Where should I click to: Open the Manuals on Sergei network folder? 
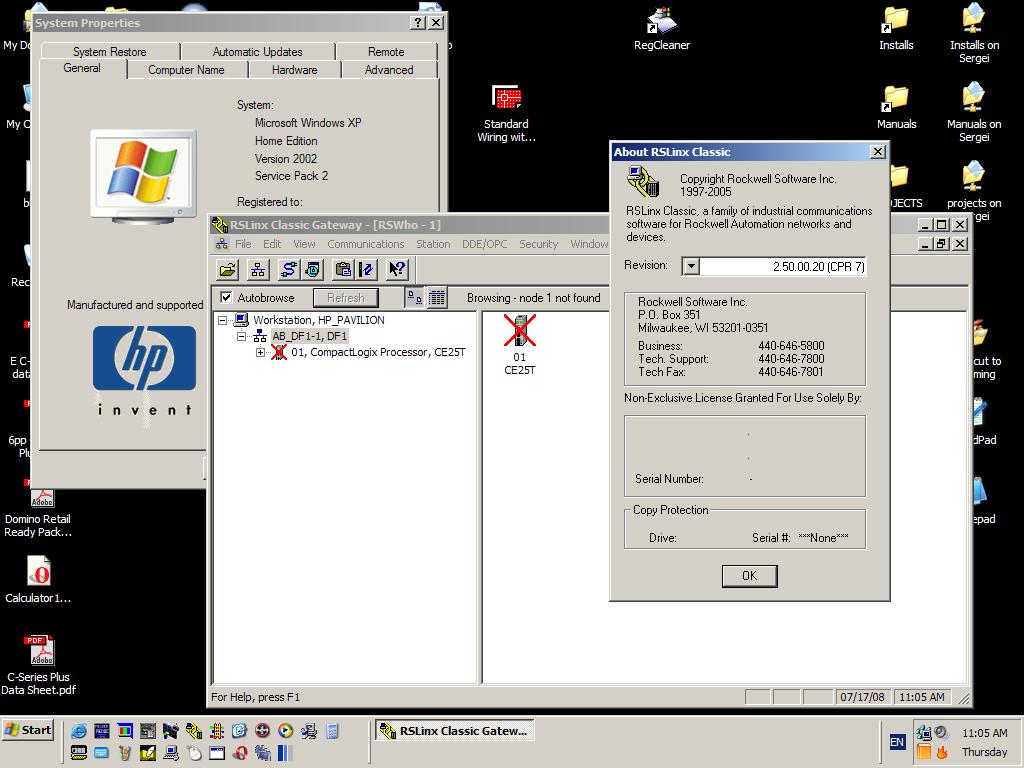coord(974,113)
